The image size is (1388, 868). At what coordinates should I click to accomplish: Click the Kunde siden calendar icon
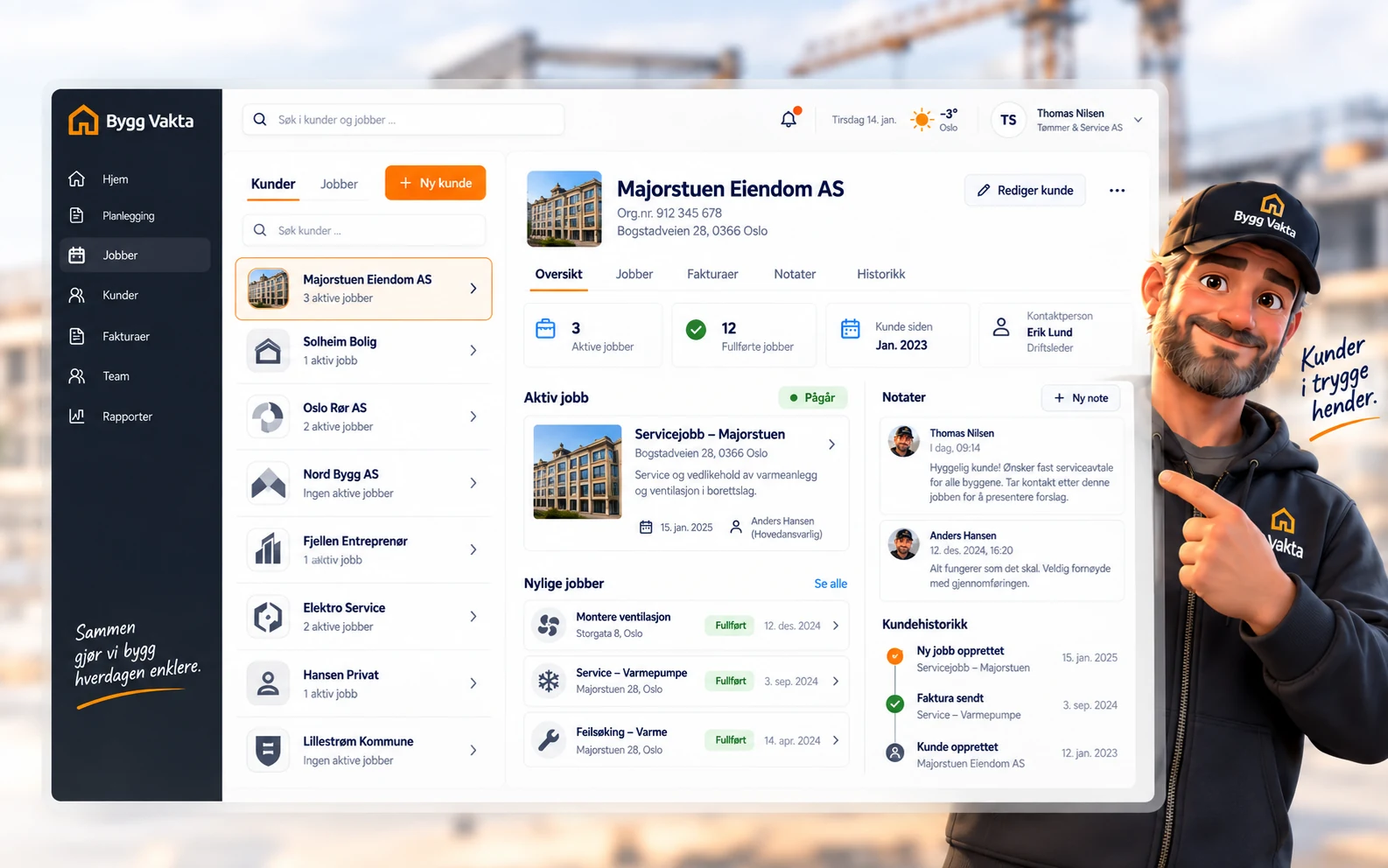pyautogui.click(x=850, y=329)
